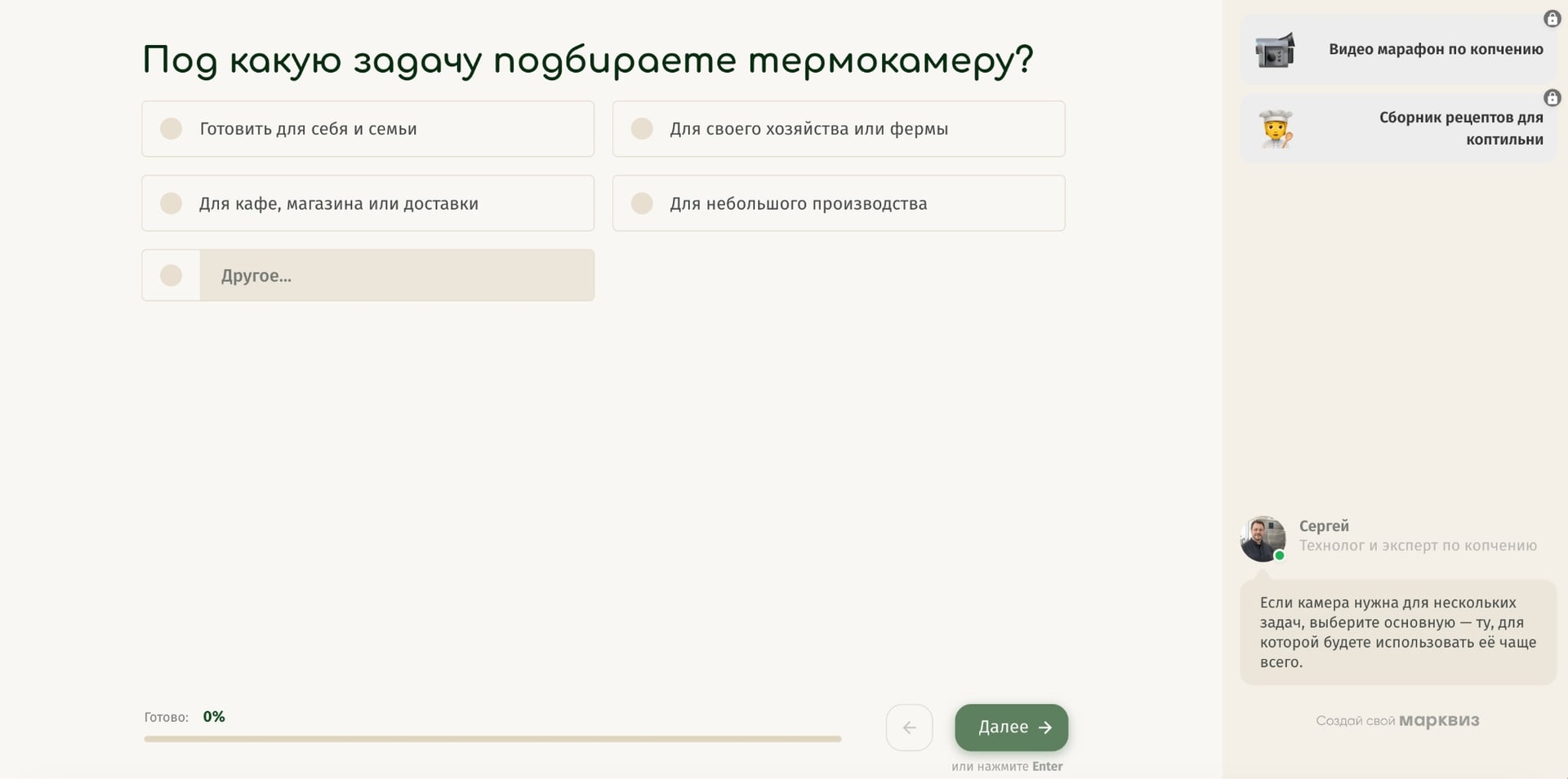Click the arrow inside the Далее button
Screen dimensions: 1568x779
1045,728
